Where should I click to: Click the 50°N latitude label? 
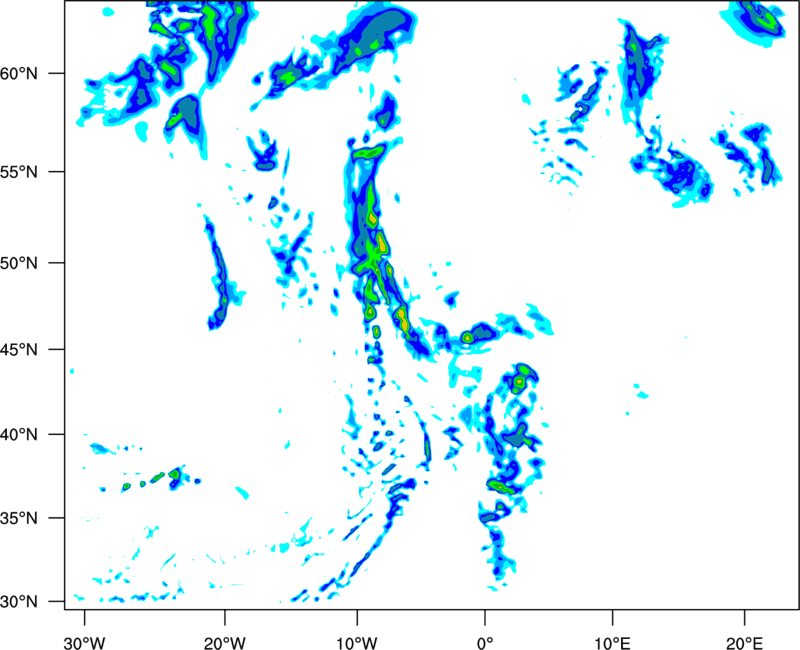19,263
